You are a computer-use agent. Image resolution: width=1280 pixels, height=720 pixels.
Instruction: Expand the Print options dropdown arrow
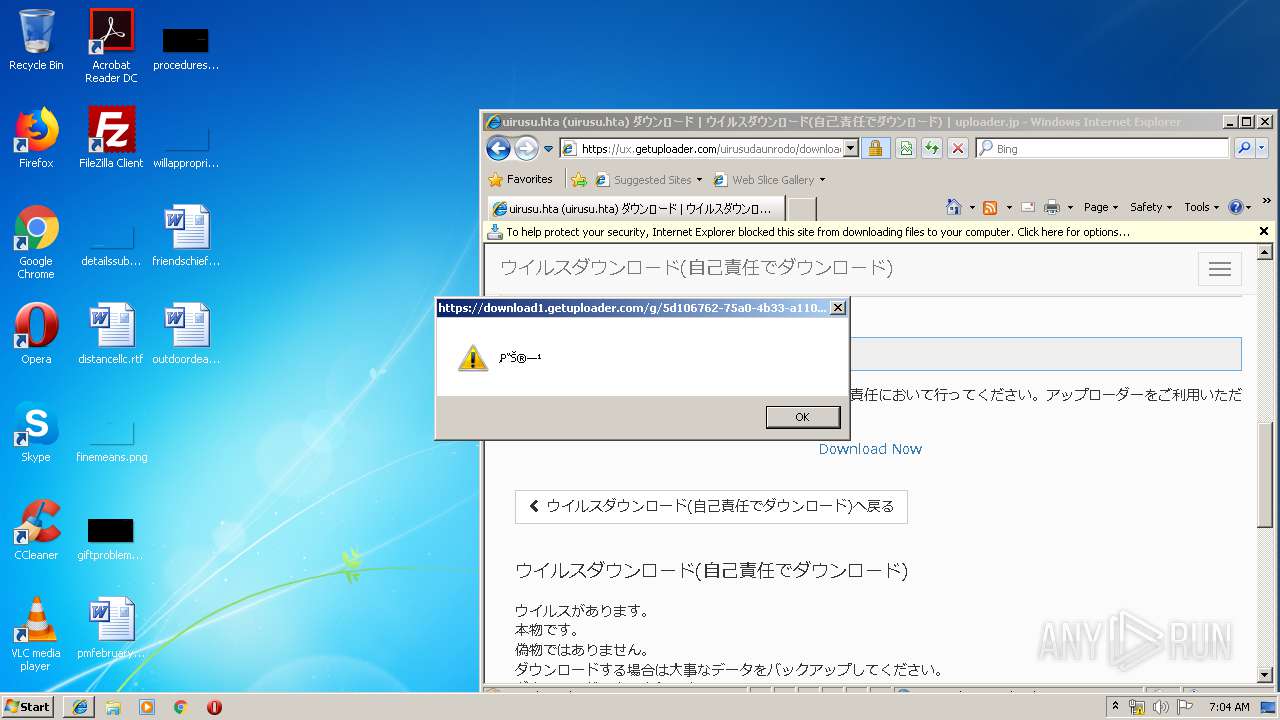(x=1069, y=208)
